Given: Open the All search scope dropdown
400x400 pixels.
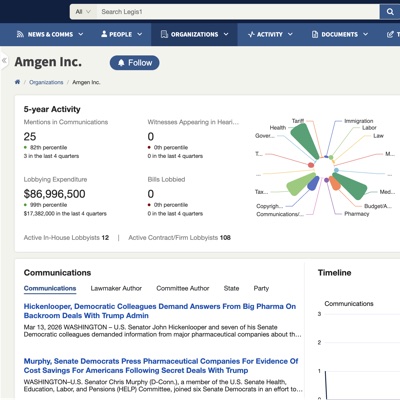Looking at the screenshot, I should (83, 12).
